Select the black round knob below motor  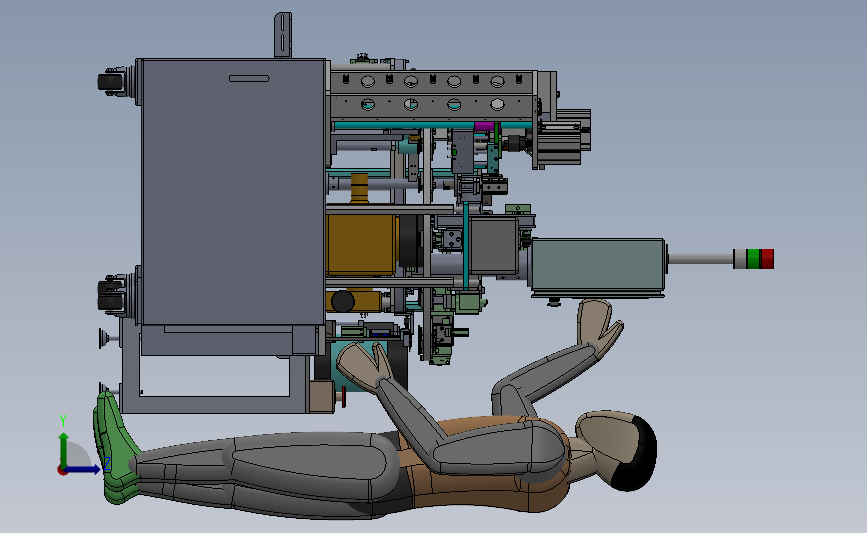pos(343,301)
